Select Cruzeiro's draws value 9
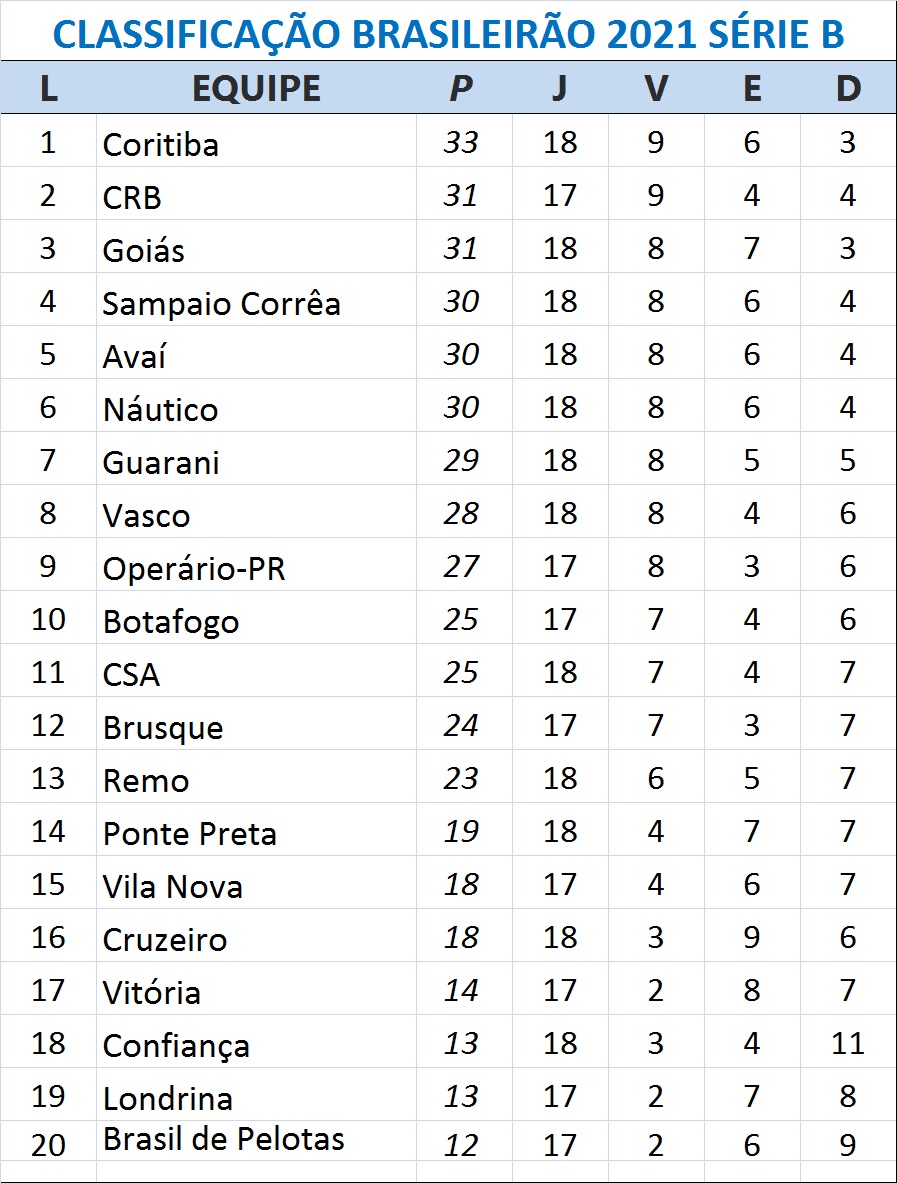Image resolution: width=897 pixels, height=1183 pixels. point(752,938)
